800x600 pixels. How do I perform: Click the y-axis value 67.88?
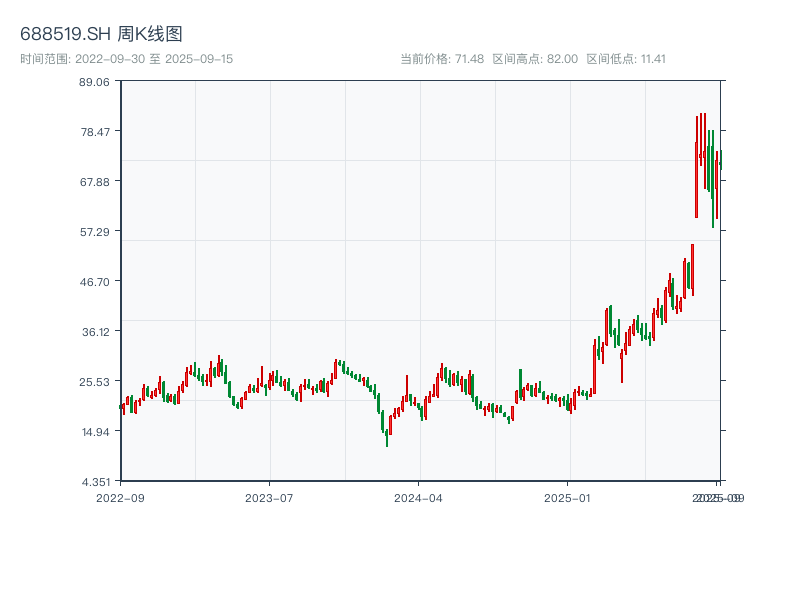coord(95,182)
